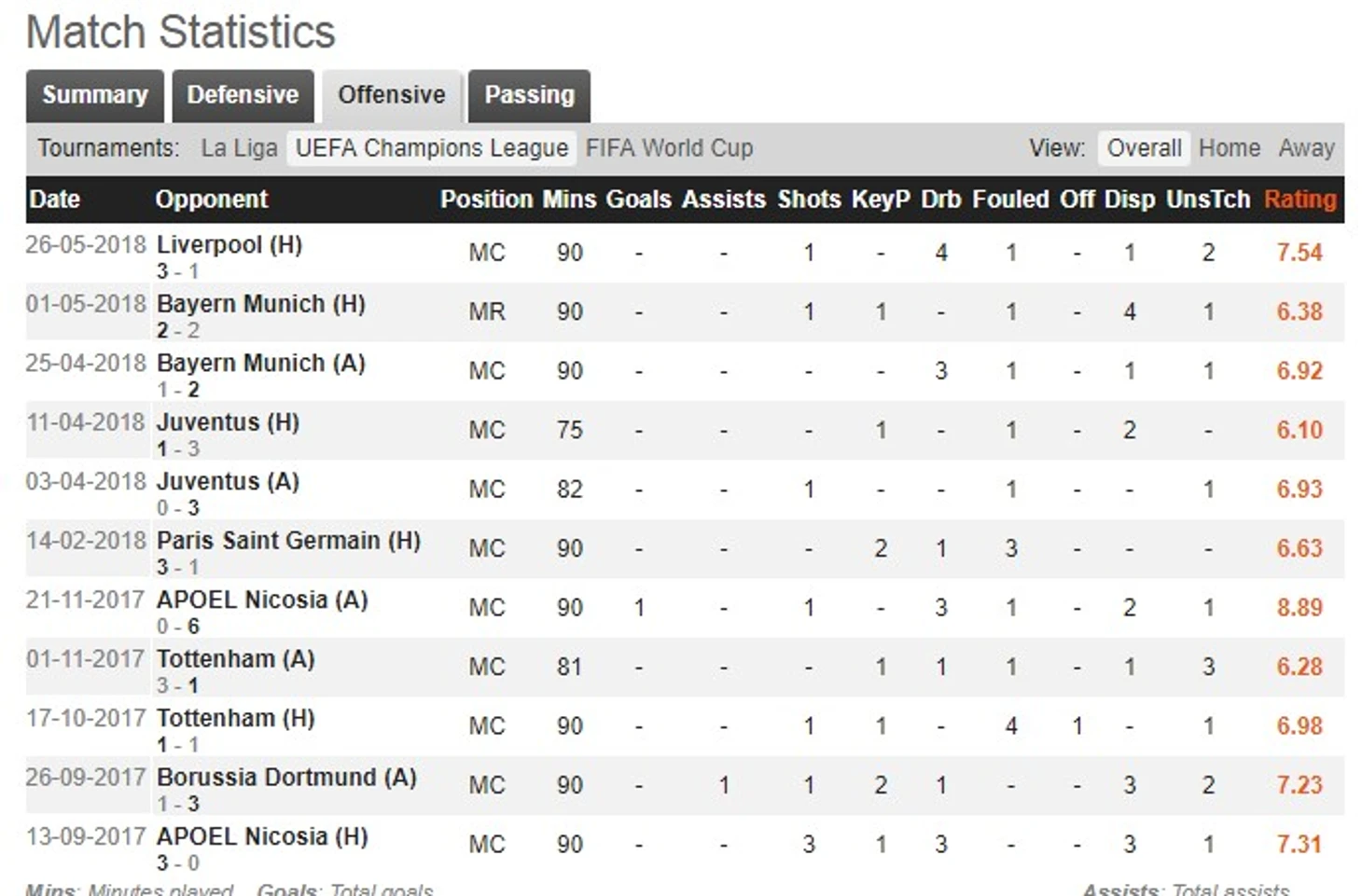Show Home matches only
The image size is (1362, 896).
[x=1229, y=148]
